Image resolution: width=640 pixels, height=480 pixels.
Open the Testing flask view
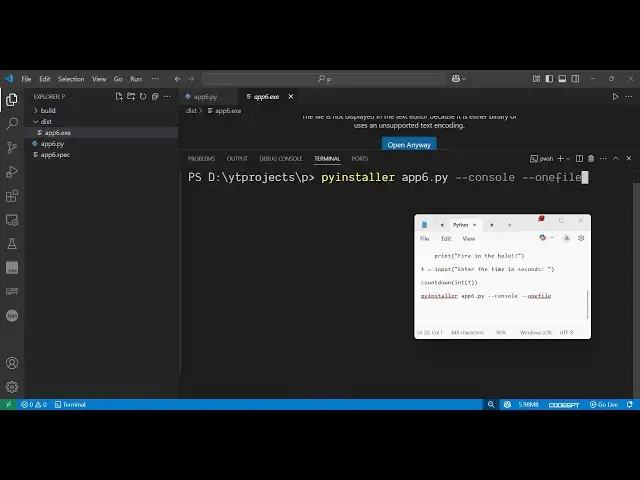[12, 244]
